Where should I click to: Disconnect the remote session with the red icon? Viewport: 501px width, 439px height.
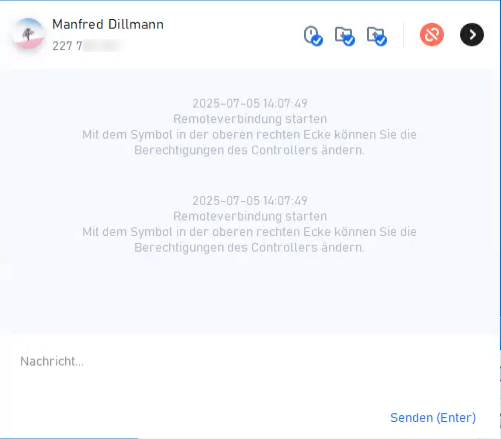pos(432,35)
